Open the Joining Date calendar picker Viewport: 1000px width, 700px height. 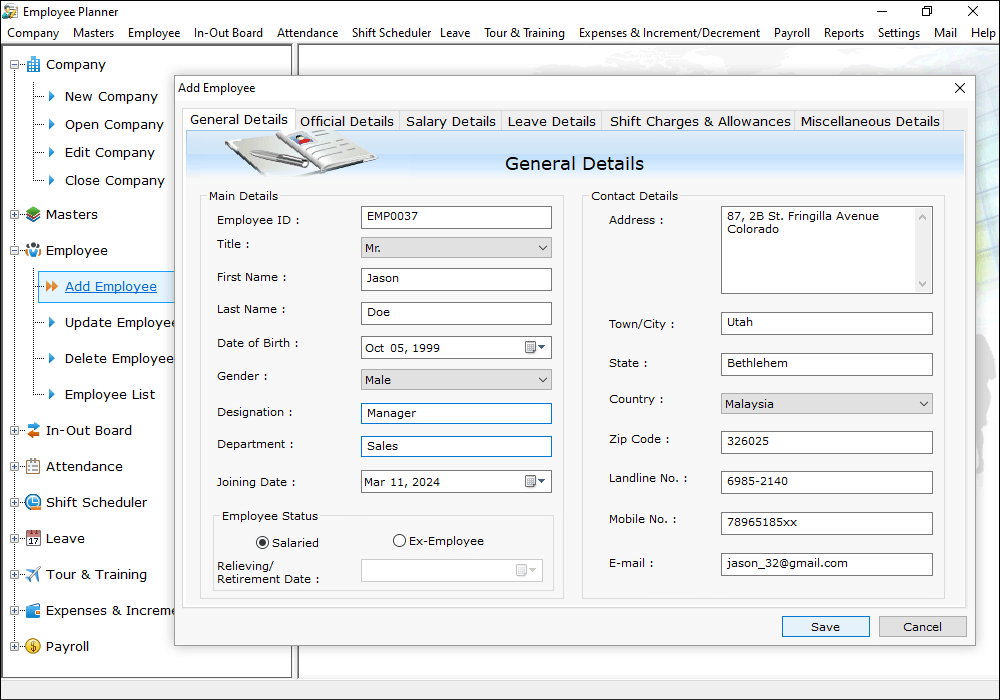coord(534,481)
